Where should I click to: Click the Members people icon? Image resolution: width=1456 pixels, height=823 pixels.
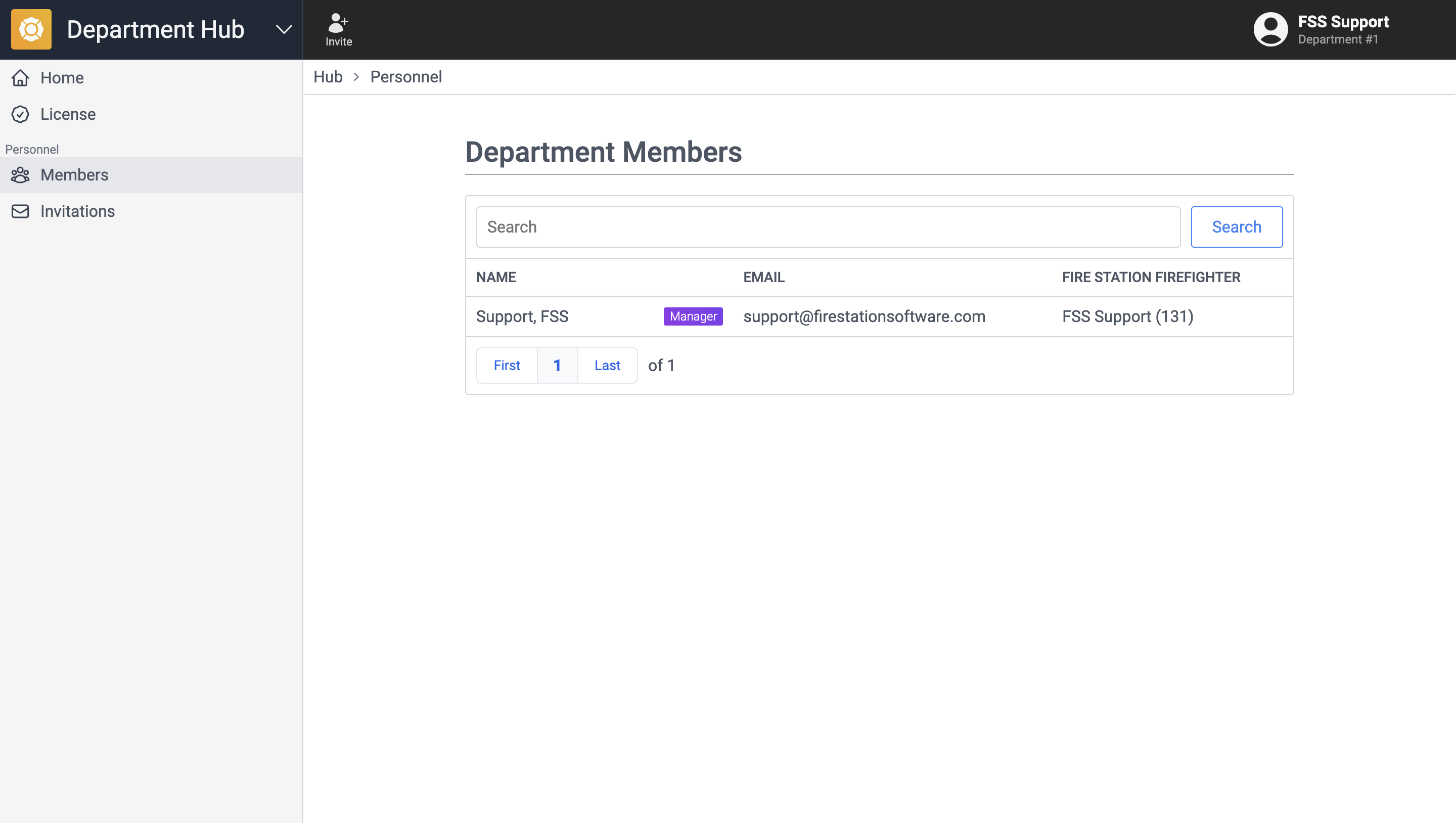tap(20, 175)
